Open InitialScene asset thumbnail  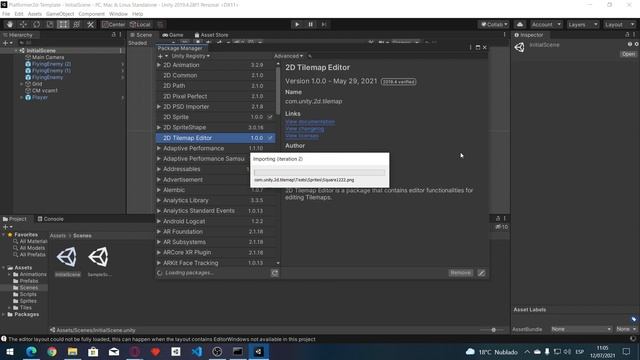(67, 257)
